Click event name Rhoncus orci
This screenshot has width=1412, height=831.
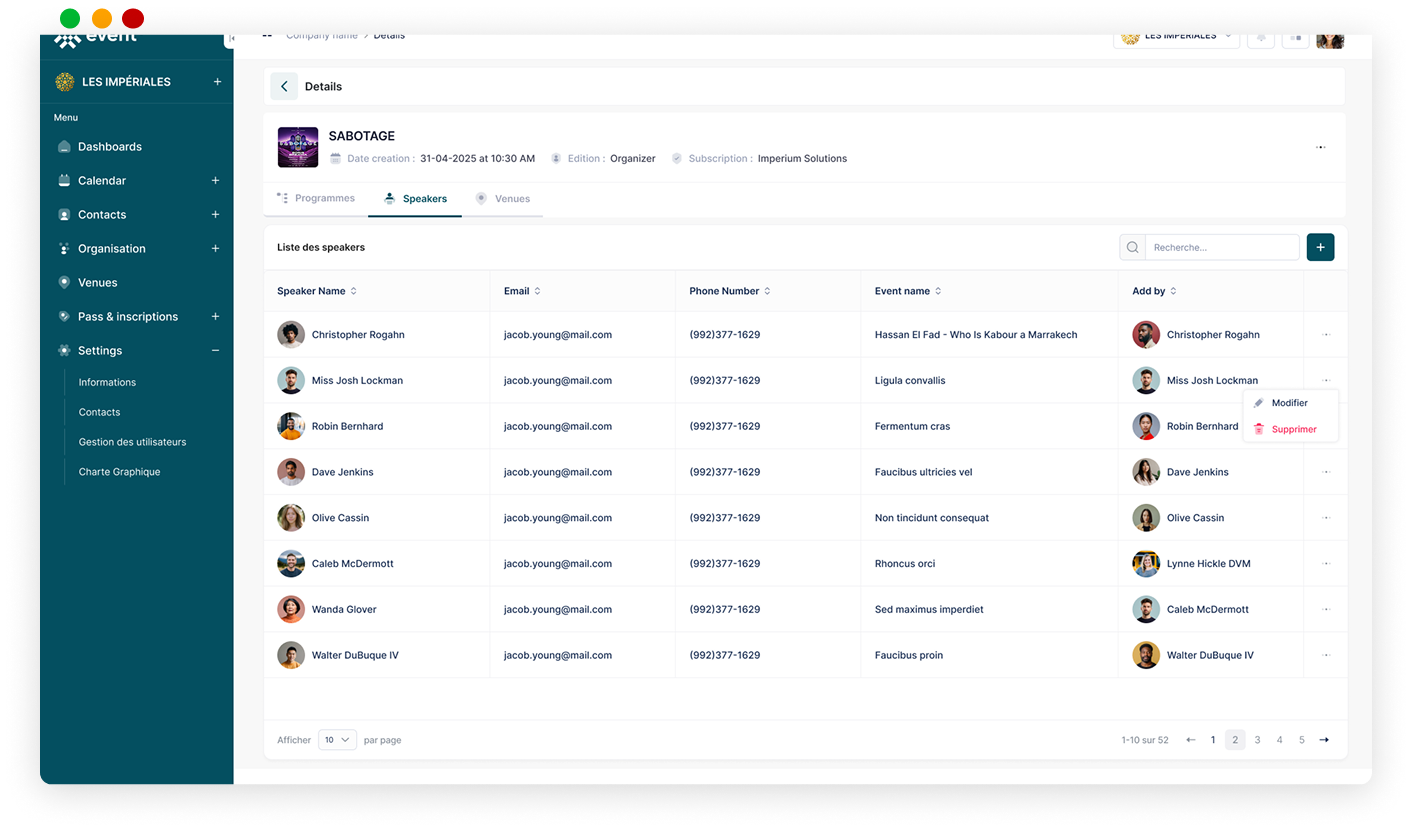pos(905,564)
